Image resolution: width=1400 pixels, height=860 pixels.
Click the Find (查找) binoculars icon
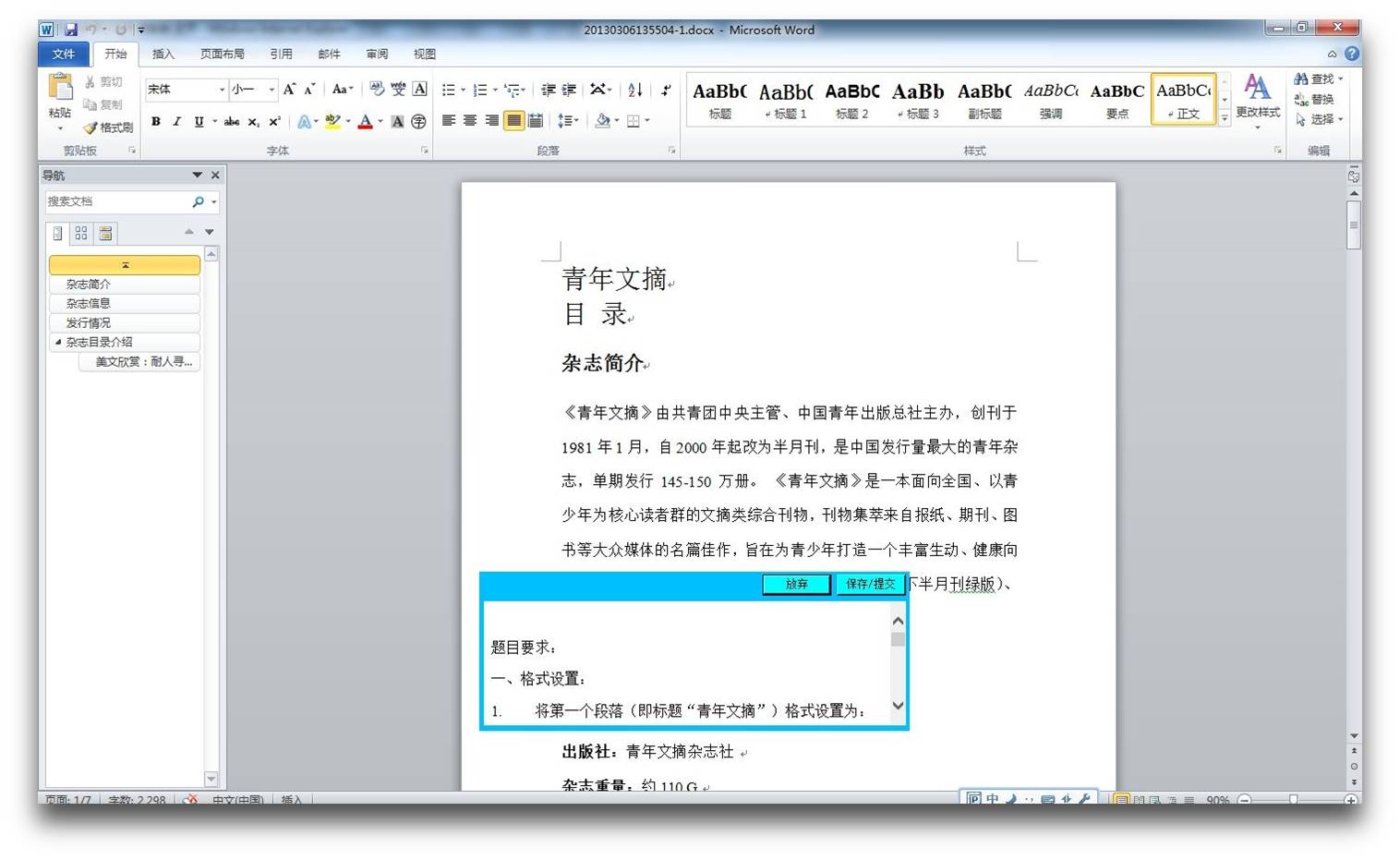pyautogui.click(x=1301, y=79)
